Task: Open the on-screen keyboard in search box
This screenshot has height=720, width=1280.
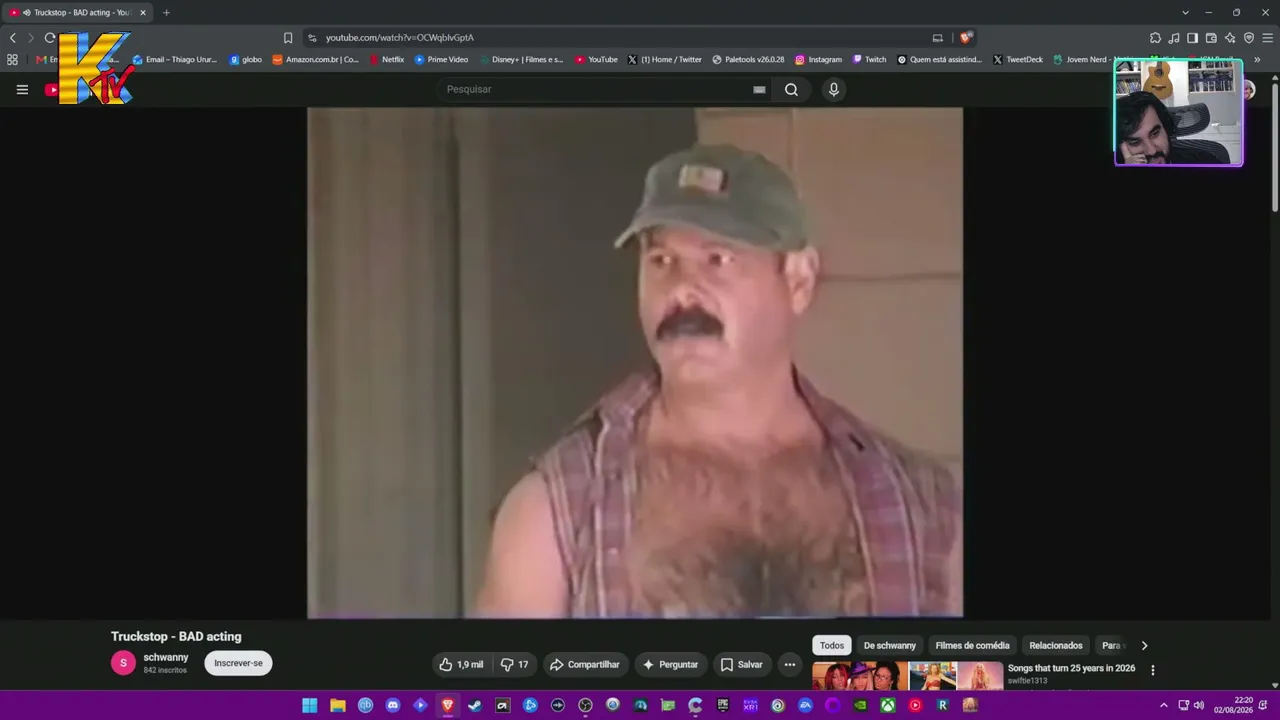Action: (759, 89)
